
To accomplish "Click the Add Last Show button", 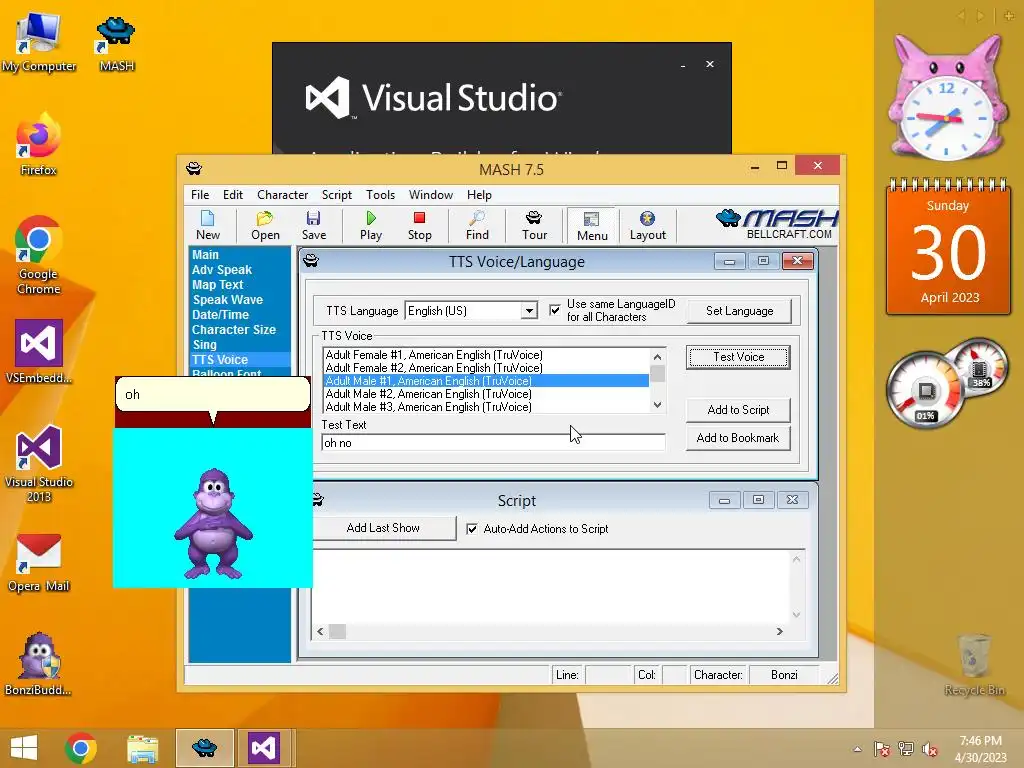I will (383, 528).
